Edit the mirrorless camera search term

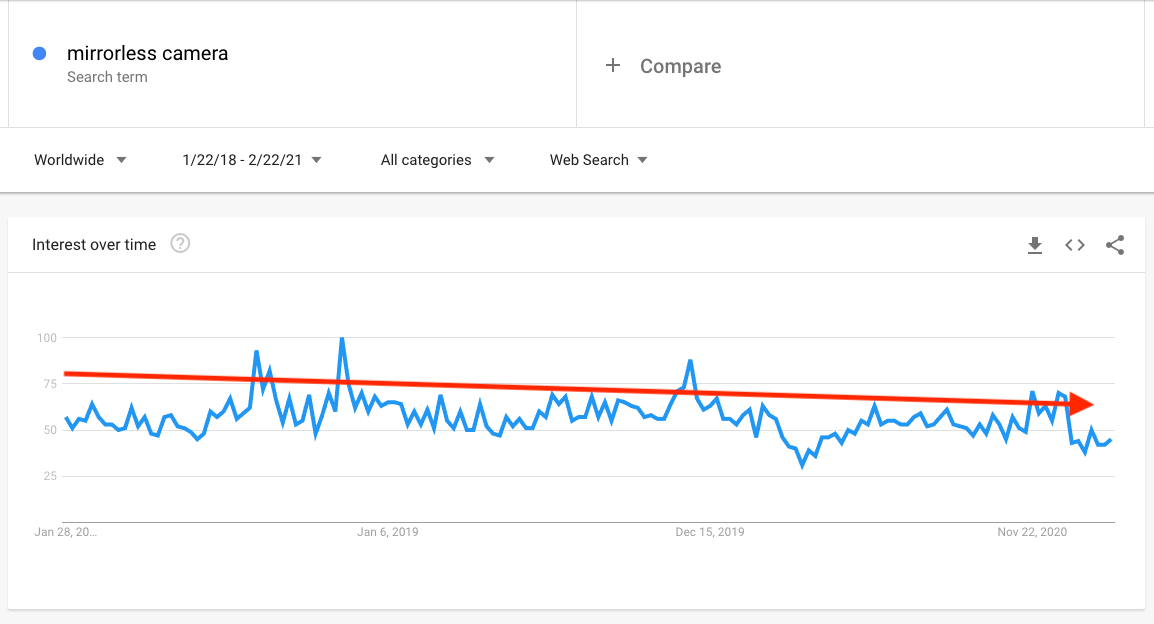coord(147,53)
